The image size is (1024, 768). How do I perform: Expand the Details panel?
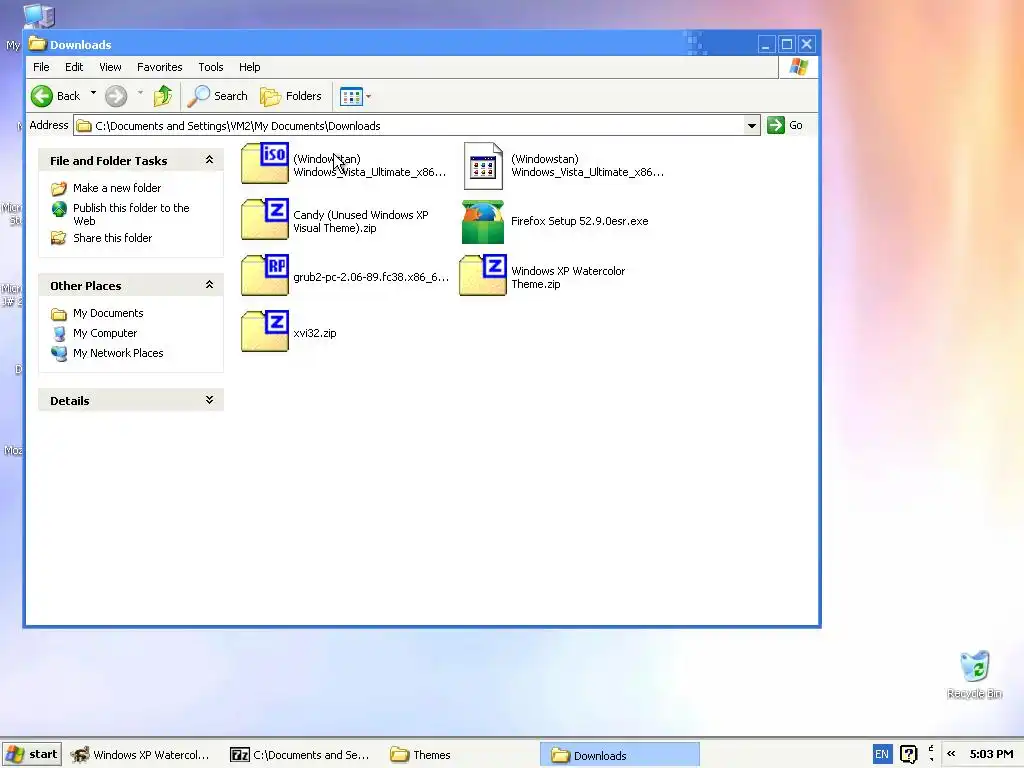(x=209, y=400)
